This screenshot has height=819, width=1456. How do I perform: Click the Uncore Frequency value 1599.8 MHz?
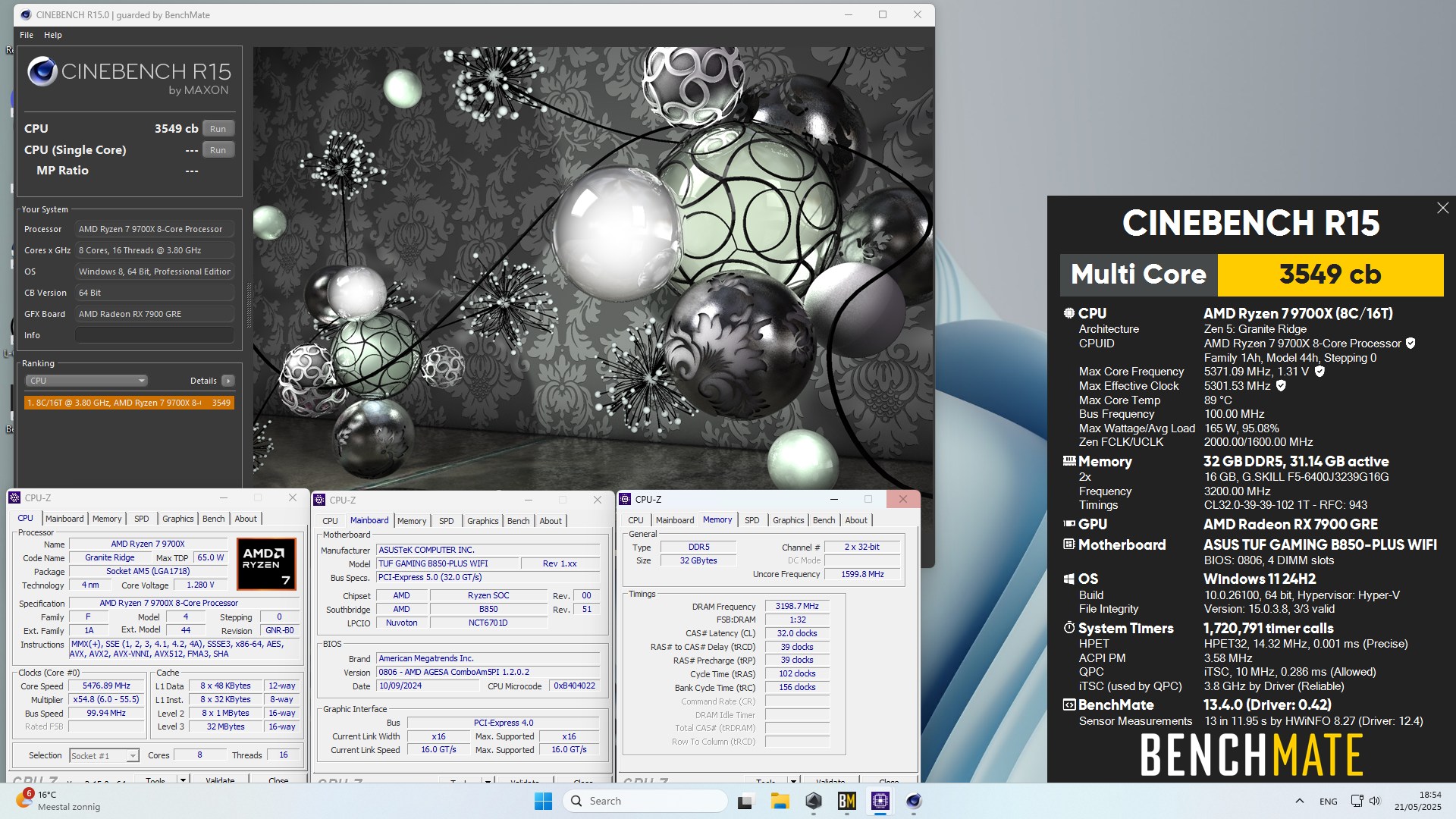(862, 574)
